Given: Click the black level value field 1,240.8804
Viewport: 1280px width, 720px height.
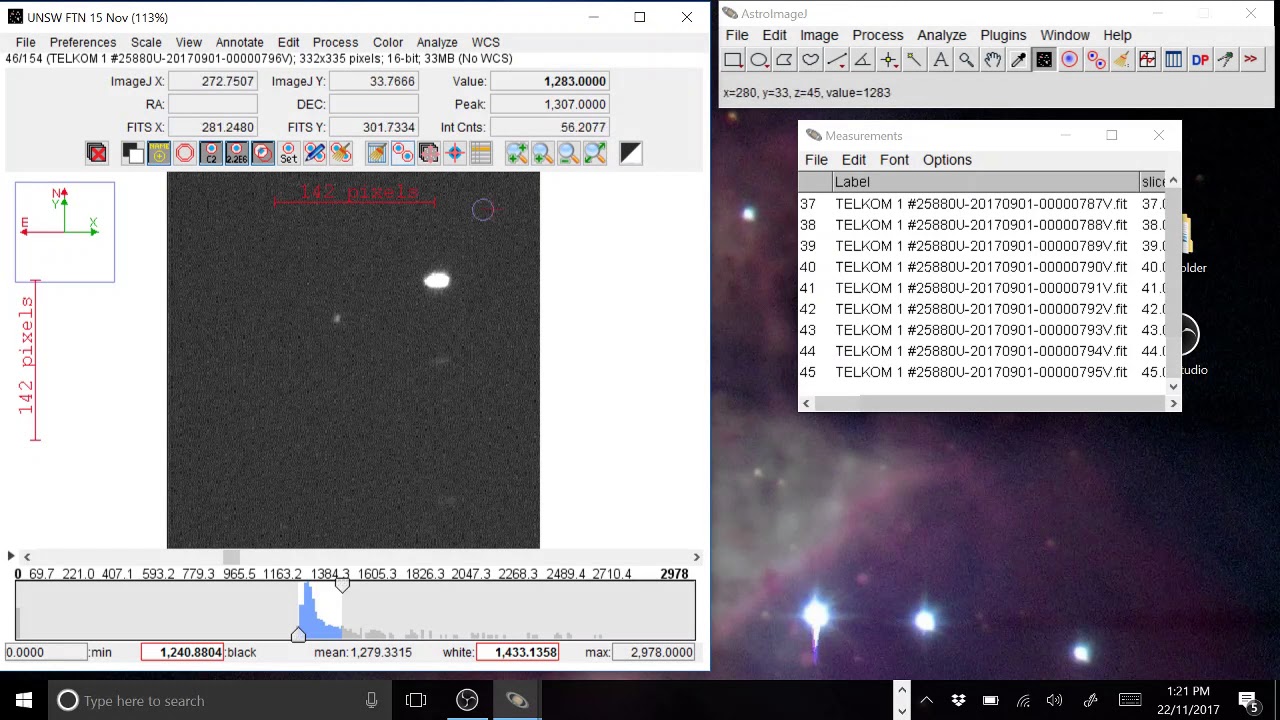Looking at the screenshot, I should (x=182, y=652).
